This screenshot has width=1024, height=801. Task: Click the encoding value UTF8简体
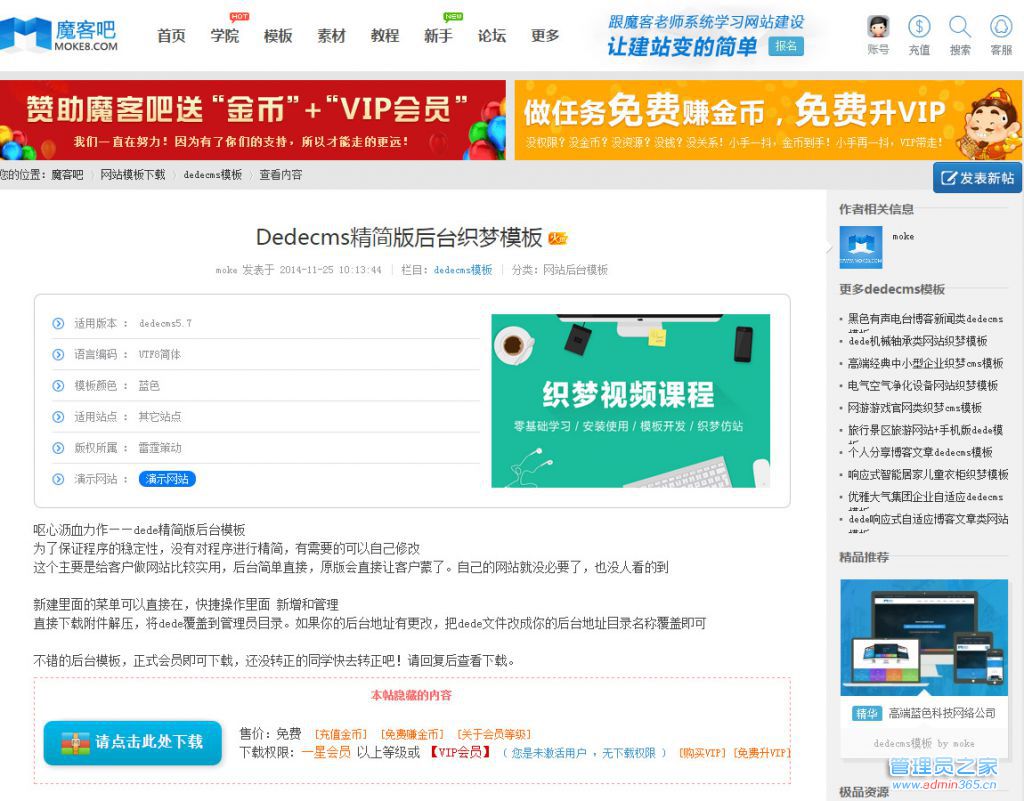pyautogui.click(x=160, y=354)
